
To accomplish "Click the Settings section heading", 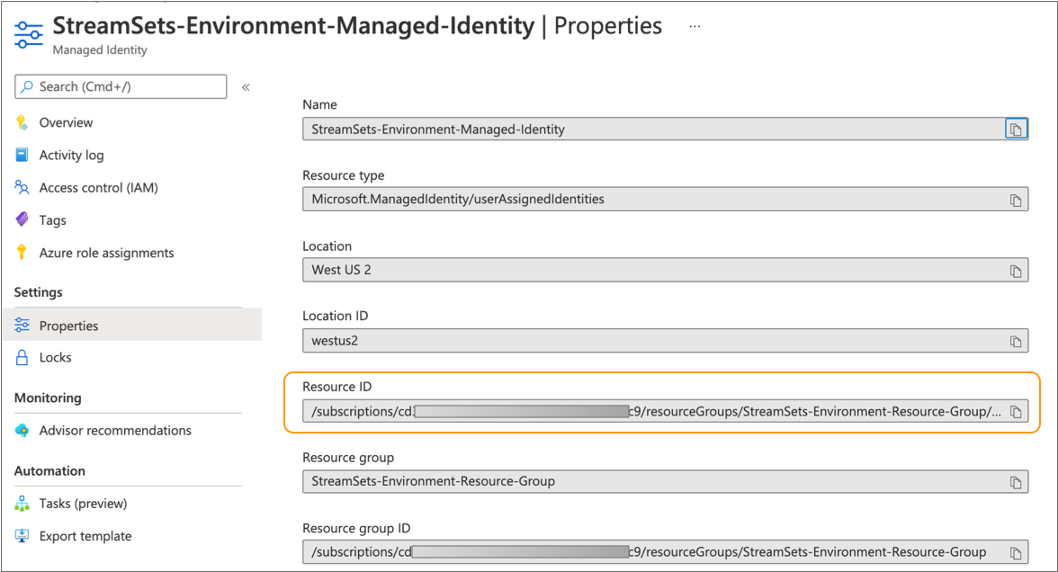I will click(x=38, y=292).
